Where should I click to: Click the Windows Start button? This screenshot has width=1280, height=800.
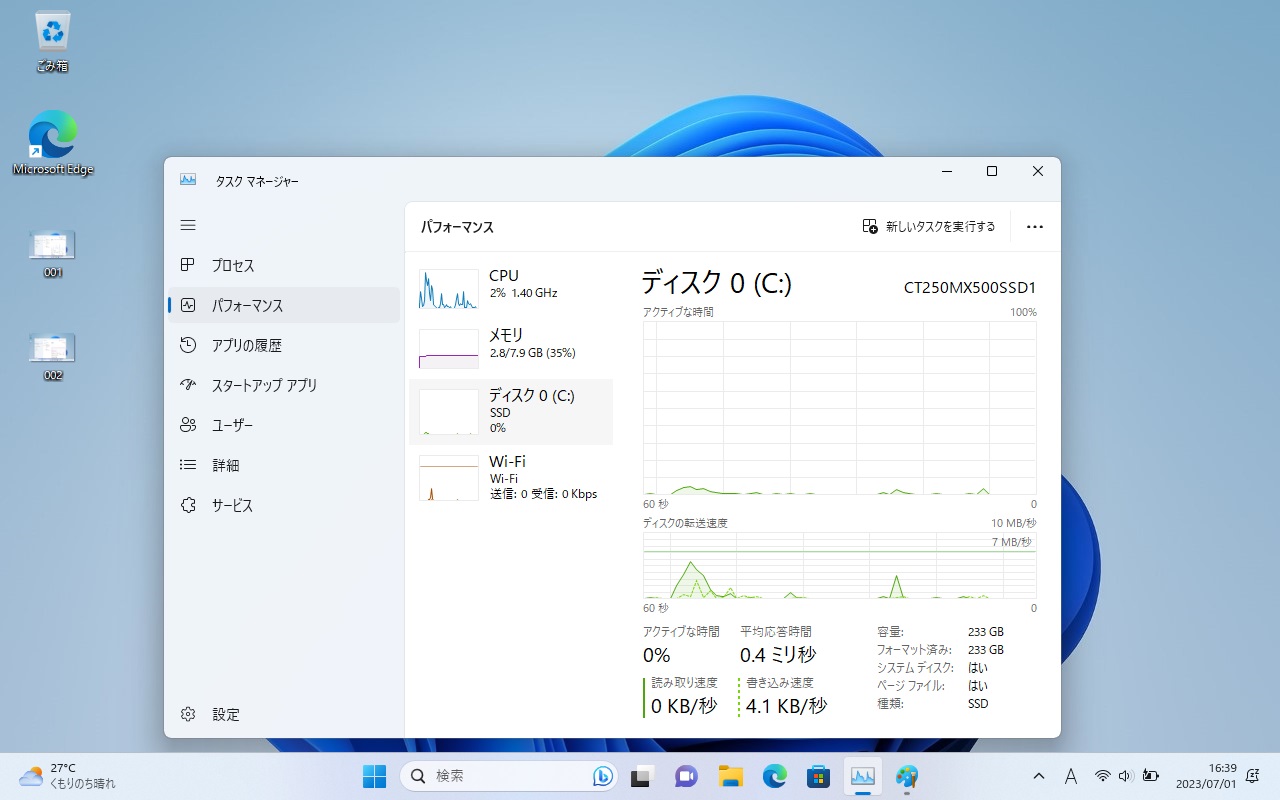[374, 776]
